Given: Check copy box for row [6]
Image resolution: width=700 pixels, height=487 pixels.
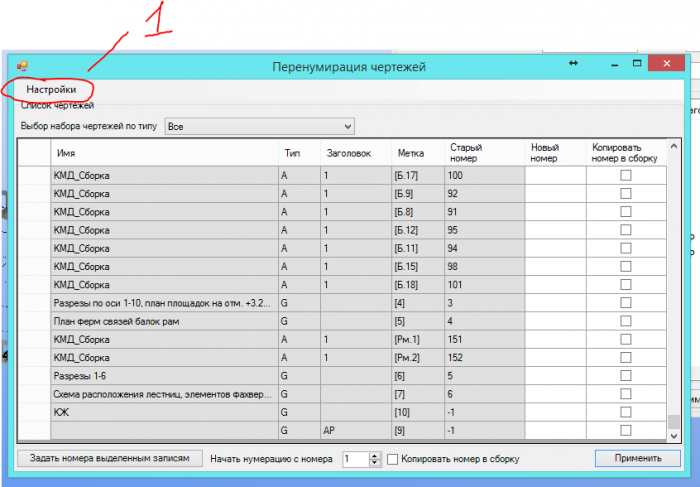Looking at the screenshot, I should click(626, 376).
